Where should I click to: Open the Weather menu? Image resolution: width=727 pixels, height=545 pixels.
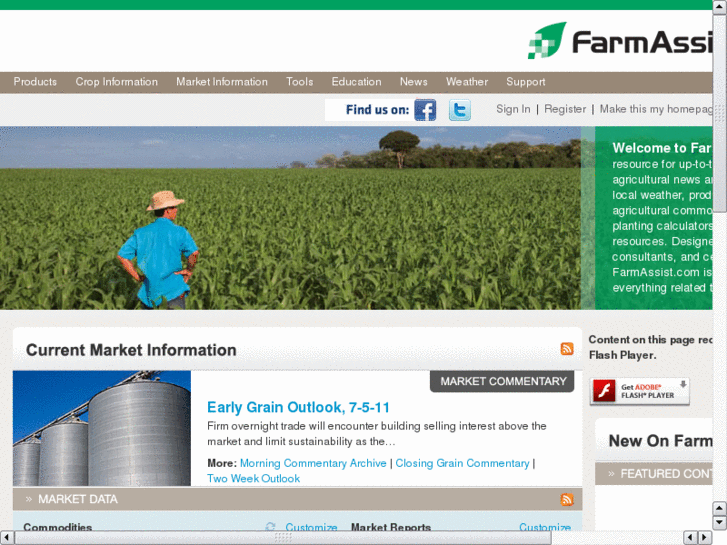pyautogui.click(x=467, y=82)
